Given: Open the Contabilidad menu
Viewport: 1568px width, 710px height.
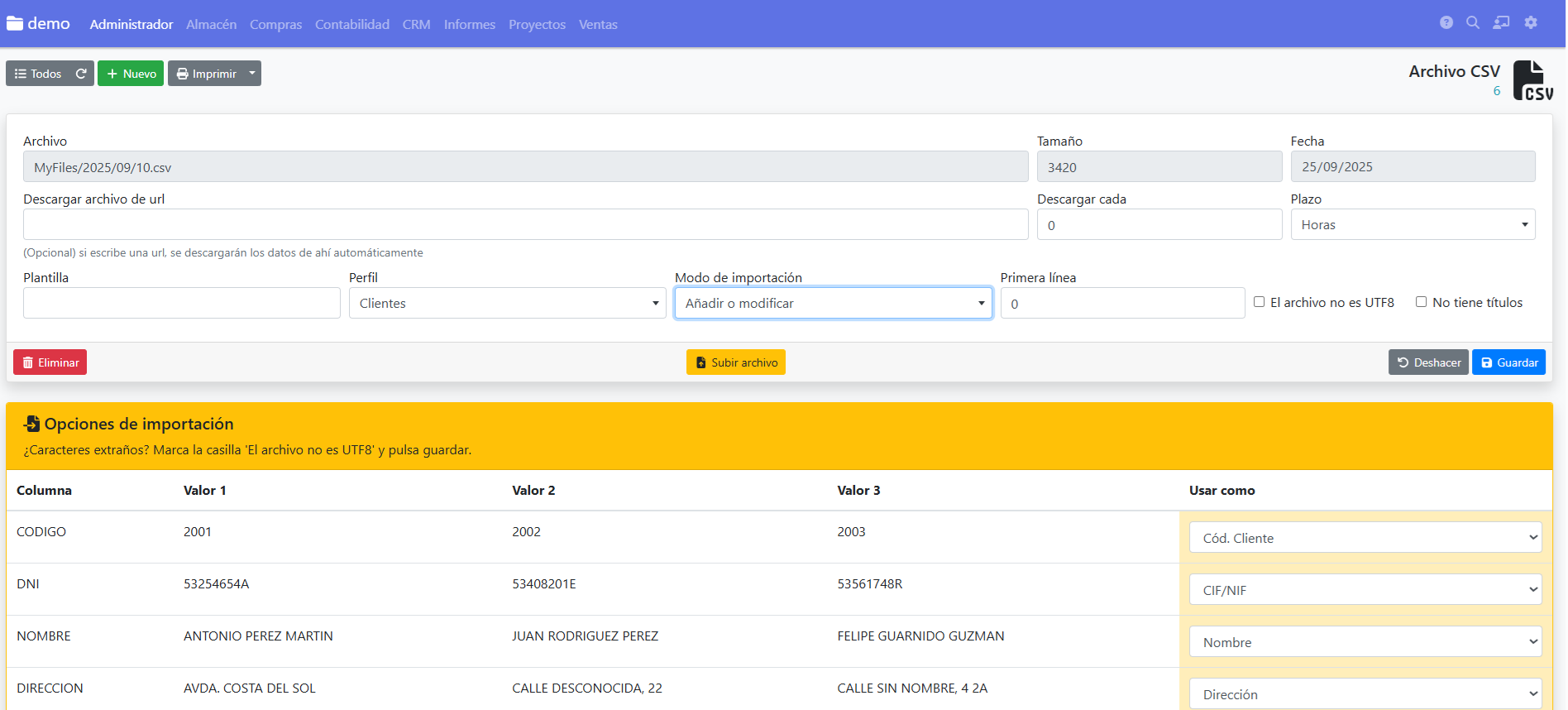Looking at the screenshot, I should click(x=351, y=25).
